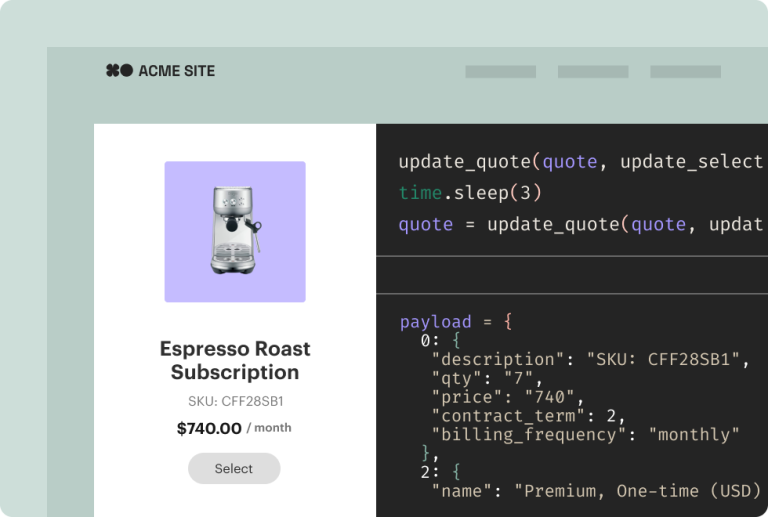768x517 pixels.
Task: Click the "/ month" billing period label
Action: pyautogui.click(x=269, y=428)
